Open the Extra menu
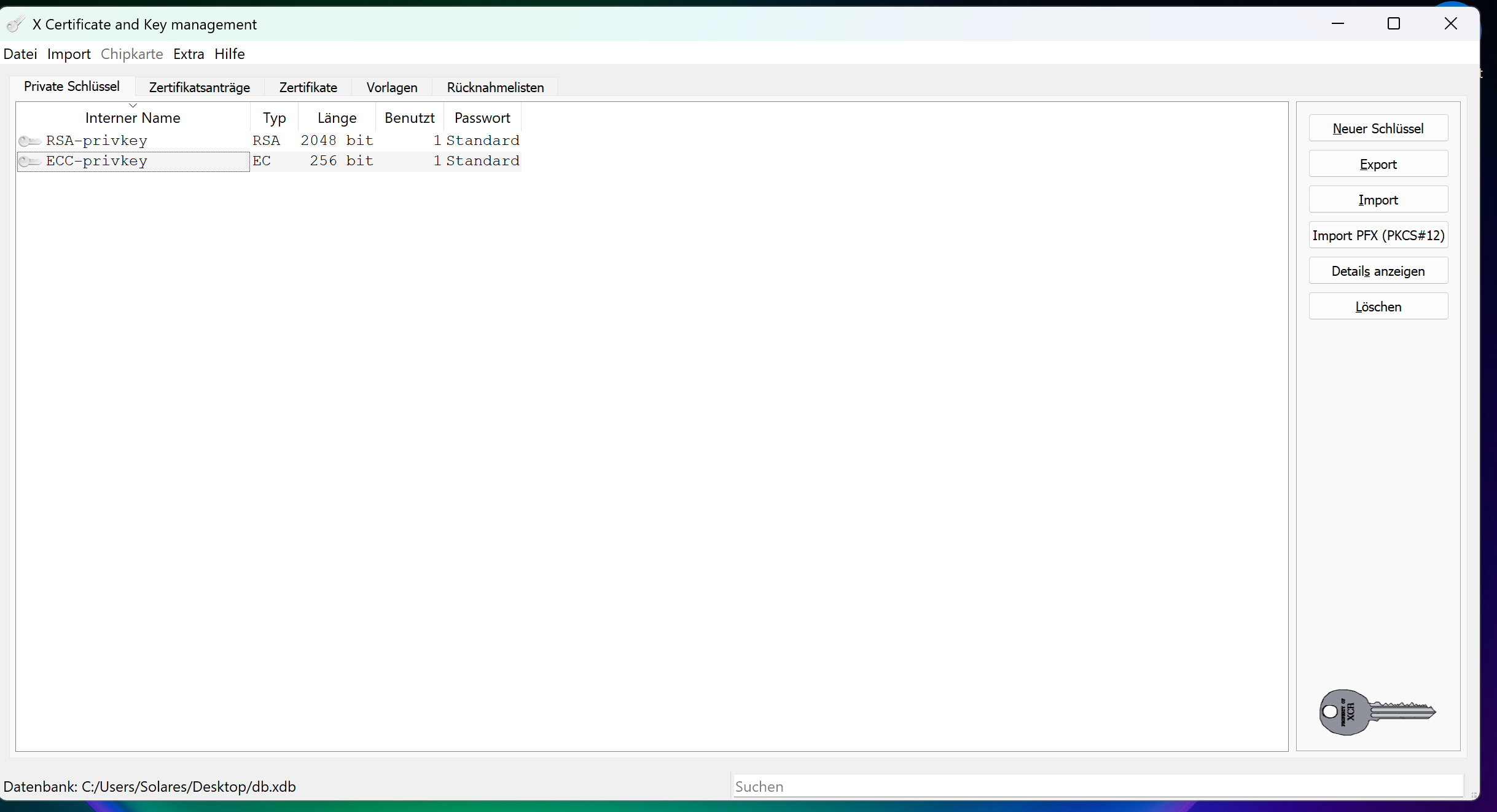Viewport: 1497px width, 812px height. click(189, 54)
